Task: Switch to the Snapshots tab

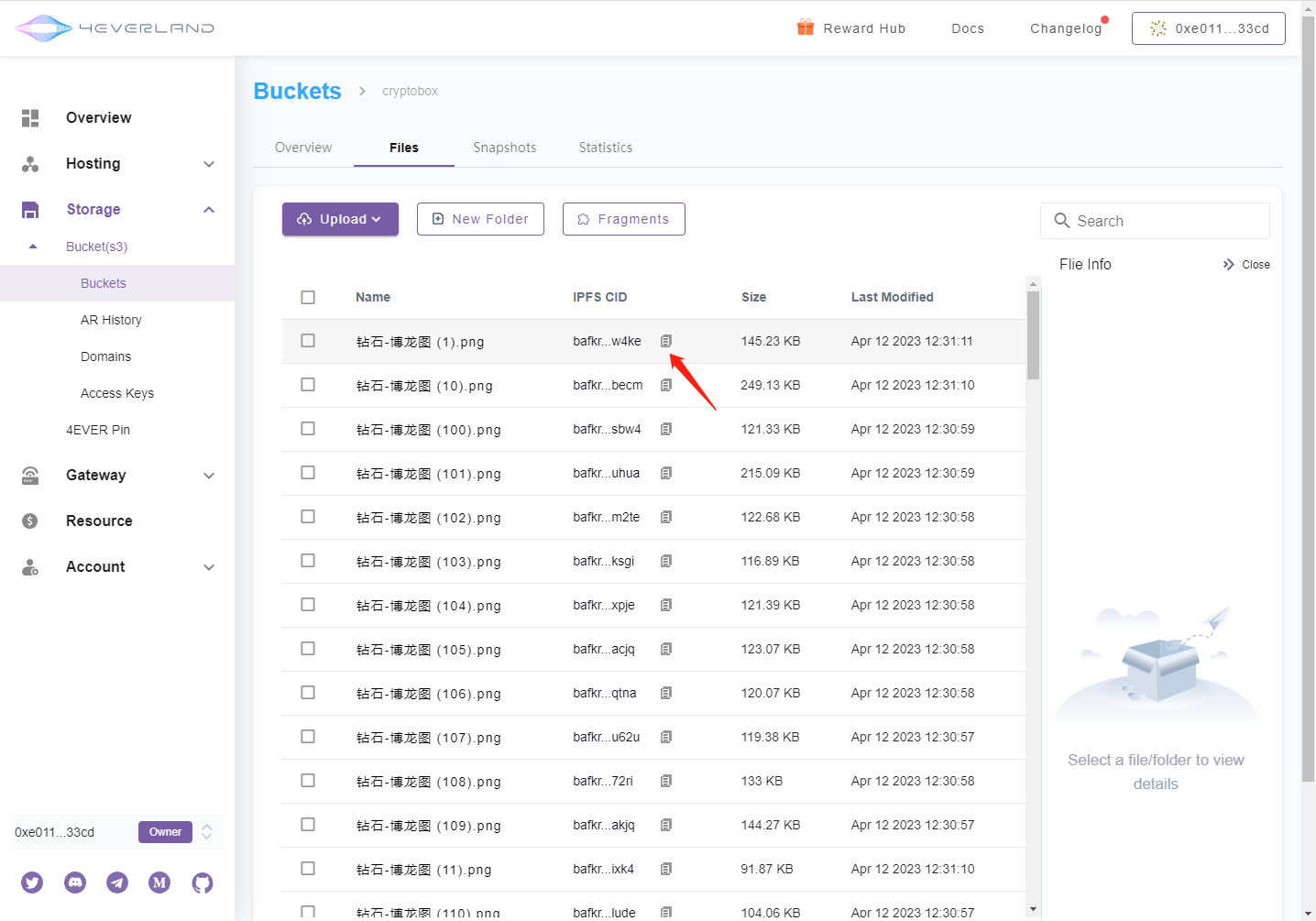Action: click(505, 148)
